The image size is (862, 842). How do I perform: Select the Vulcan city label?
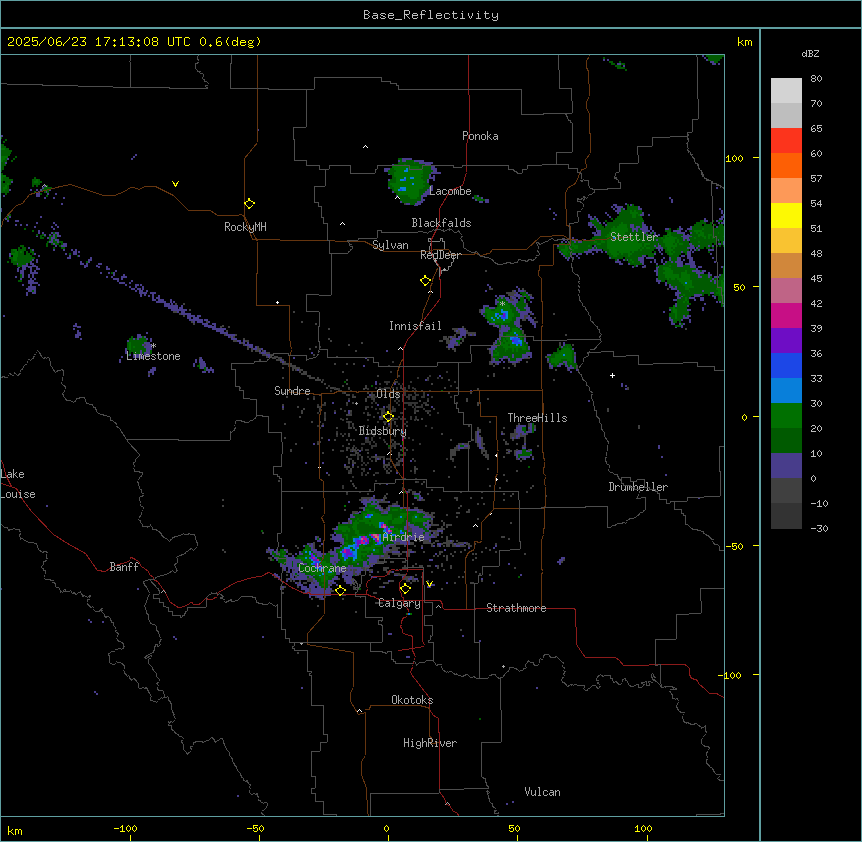coord(543,792)
